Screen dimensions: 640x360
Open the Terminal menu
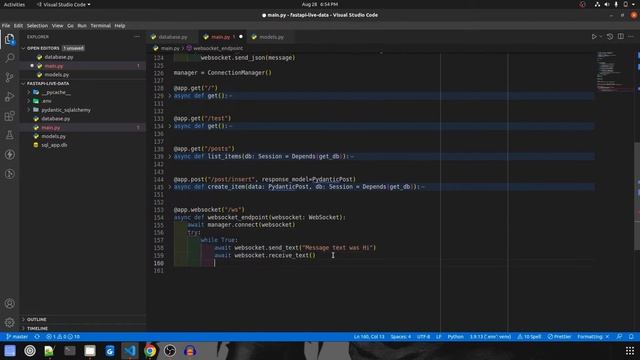click(100, 26)
